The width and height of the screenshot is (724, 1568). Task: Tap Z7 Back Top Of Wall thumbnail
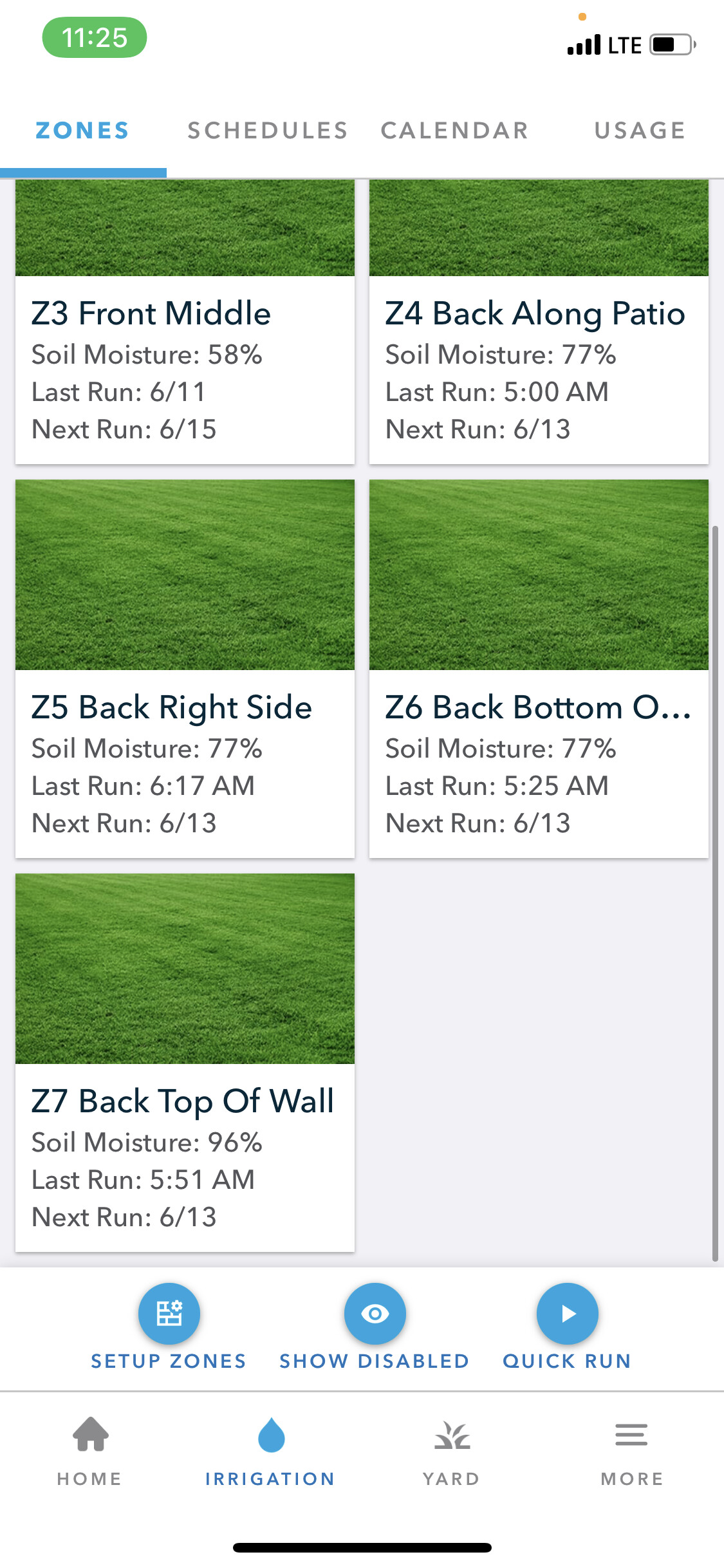(185, 968)
